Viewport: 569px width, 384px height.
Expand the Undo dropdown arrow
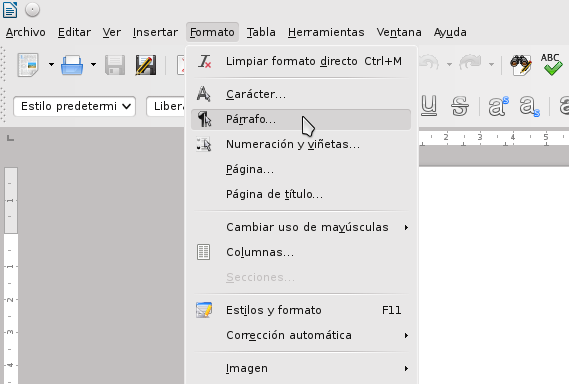pos(449,65)
